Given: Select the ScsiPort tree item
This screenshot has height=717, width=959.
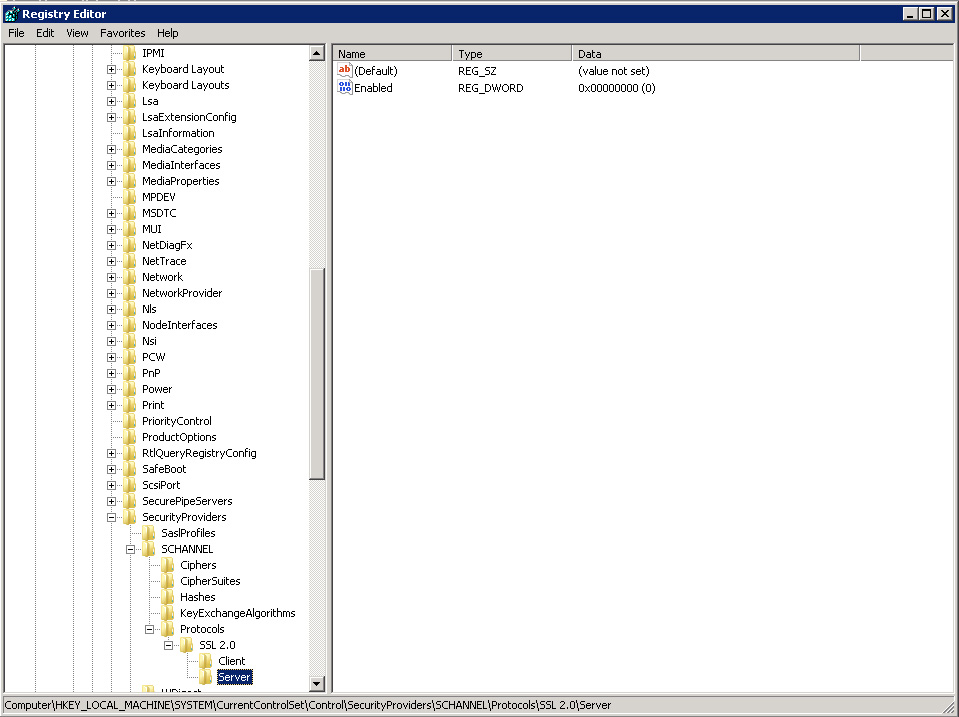Looking at the screenshot, I should tap(161, 485).
